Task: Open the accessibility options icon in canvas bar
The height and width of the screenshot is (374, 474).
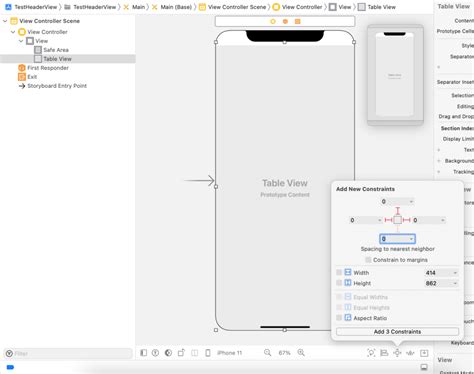Action: [x=155, y=353]
